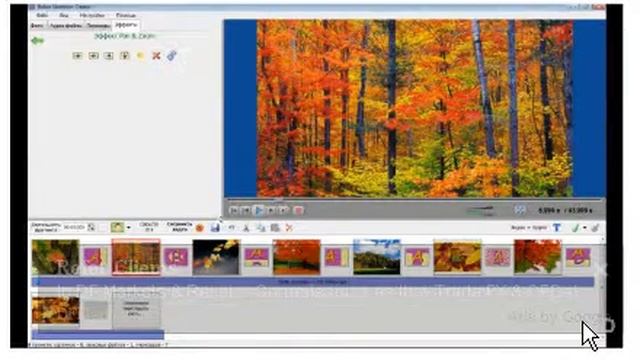Open dropdown arrow next to green picture icon
Viewport: 640px width, 360px height.
coord(129,228)
